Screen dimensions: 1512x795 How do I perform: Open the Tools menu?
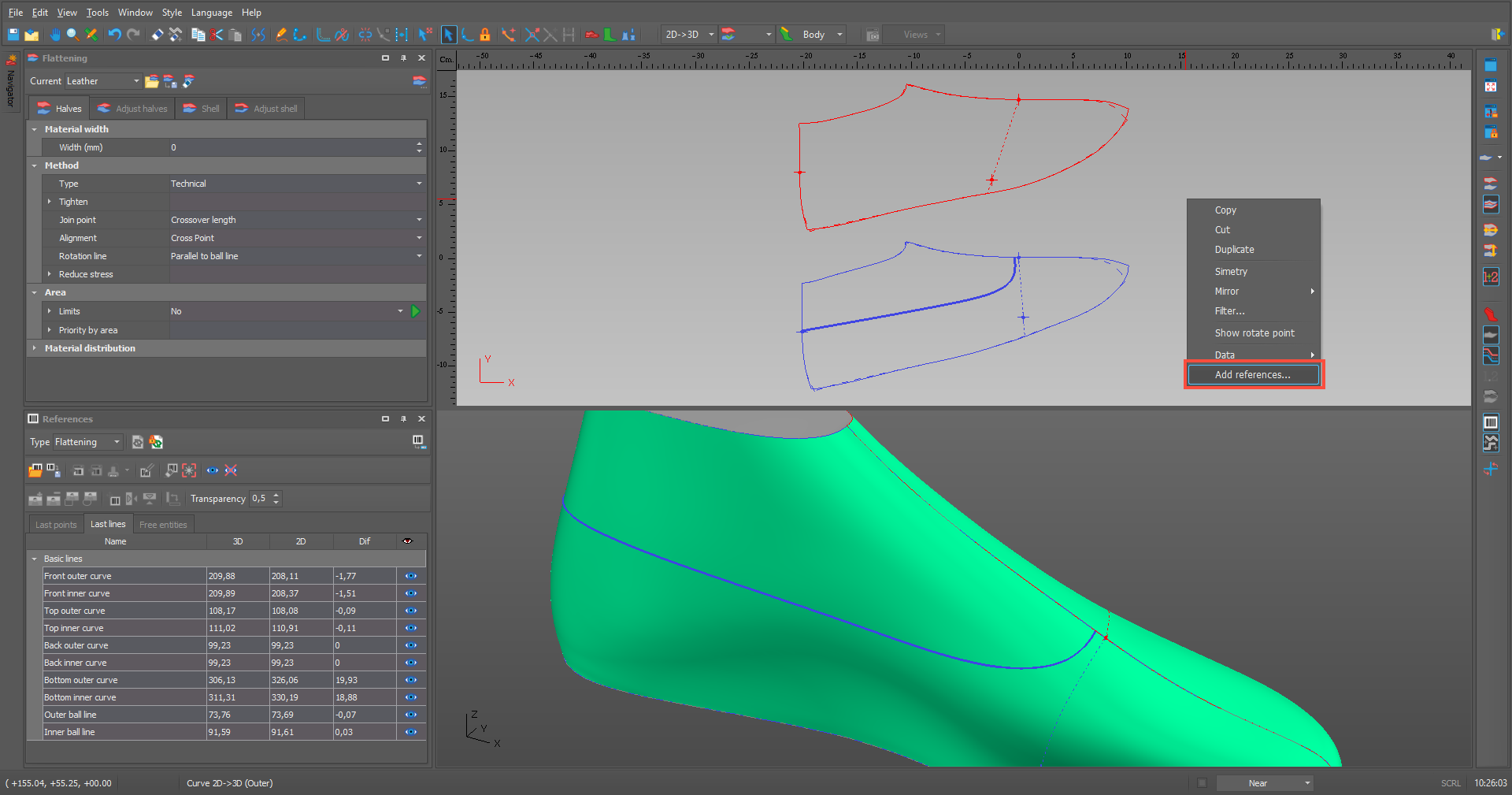[x=98, y=13]
